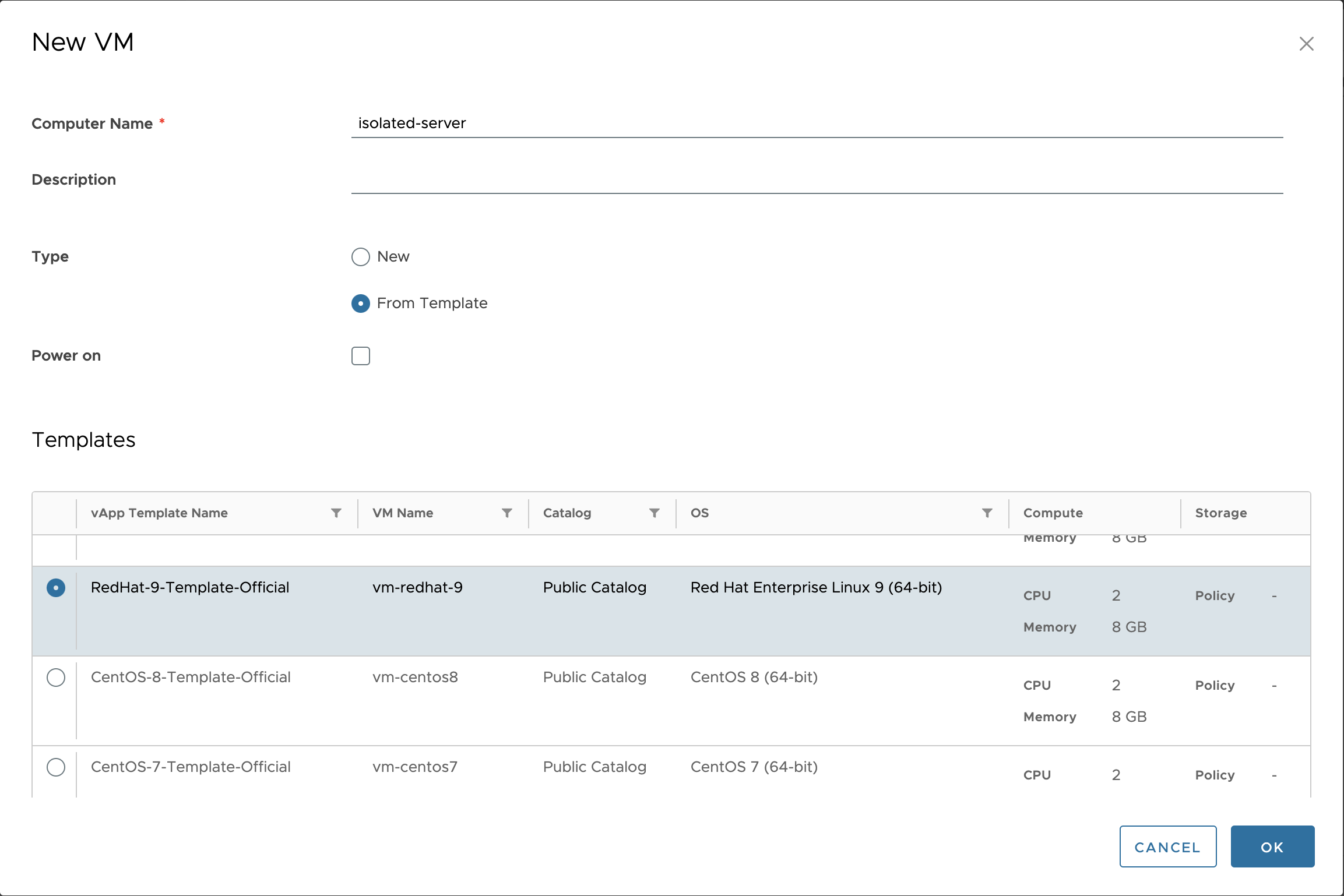Click the vm-centos8 VM name cell
The width and height of the screenshot is (1344, 896).
415,677
